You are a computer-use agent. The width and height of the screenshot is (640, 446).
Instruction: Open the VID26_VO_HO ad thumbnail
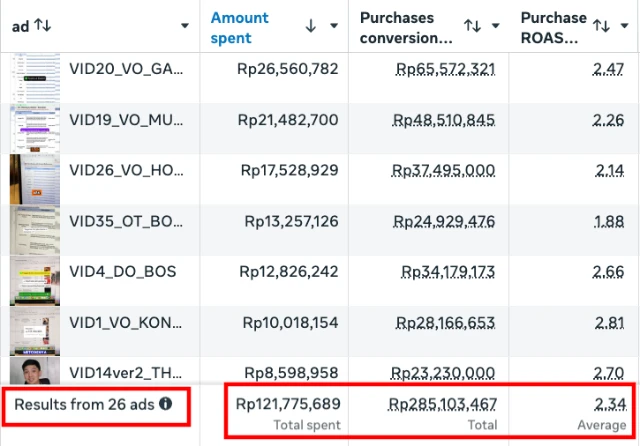coord(36,177)
